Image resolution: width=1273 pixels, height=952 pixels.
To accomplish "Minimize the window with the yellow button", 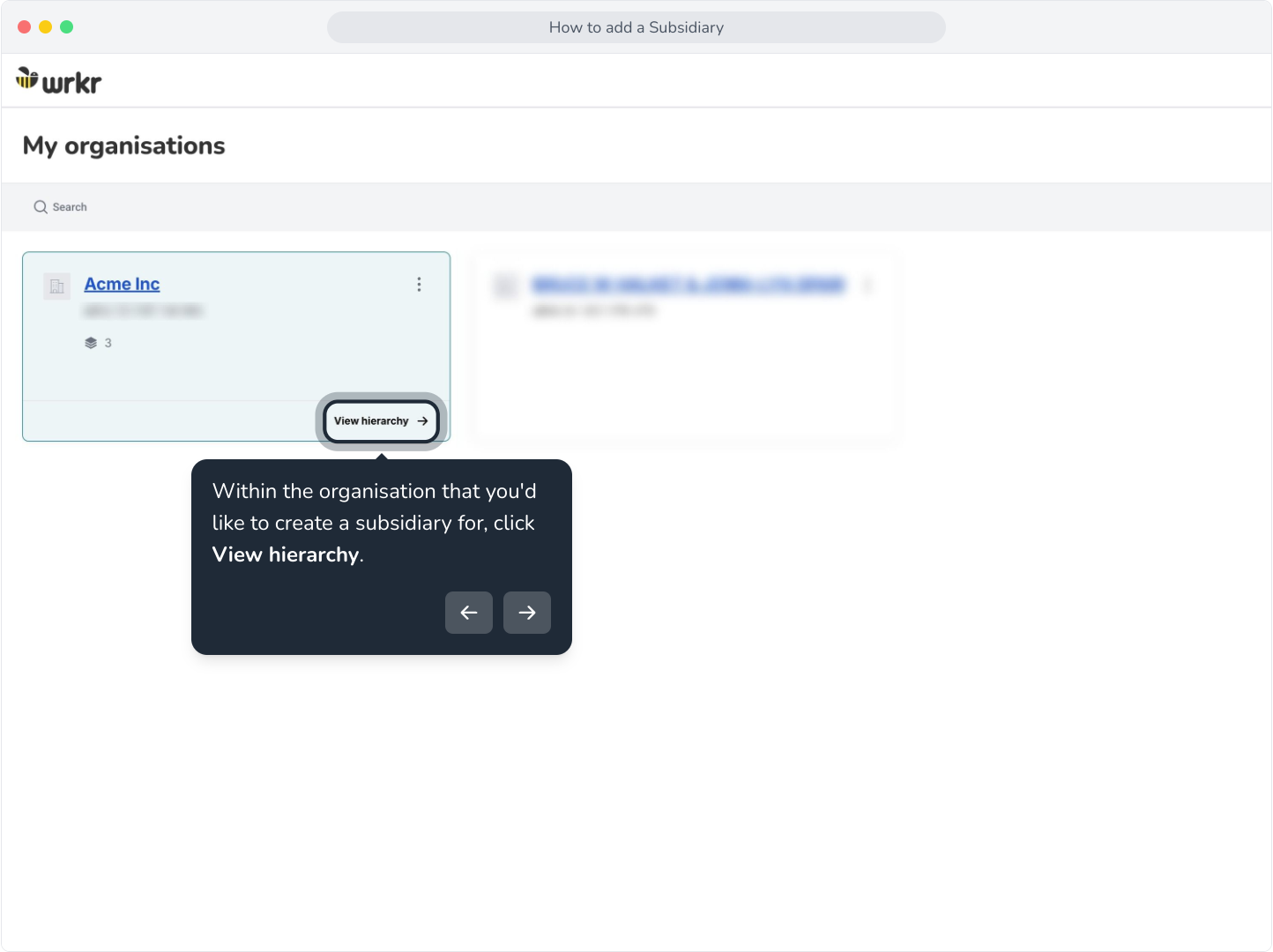I will [45, 27].
